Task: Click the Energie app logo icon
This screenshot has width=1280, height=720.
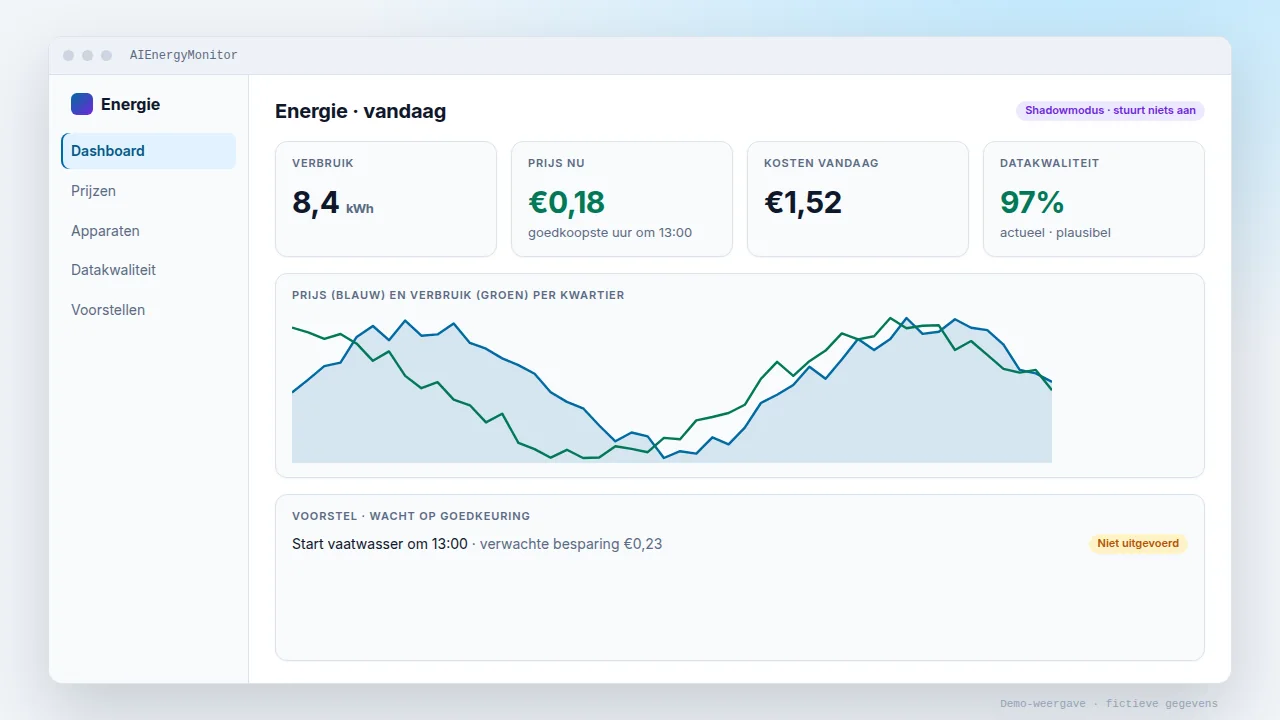Action: click(x=82, y=104)
